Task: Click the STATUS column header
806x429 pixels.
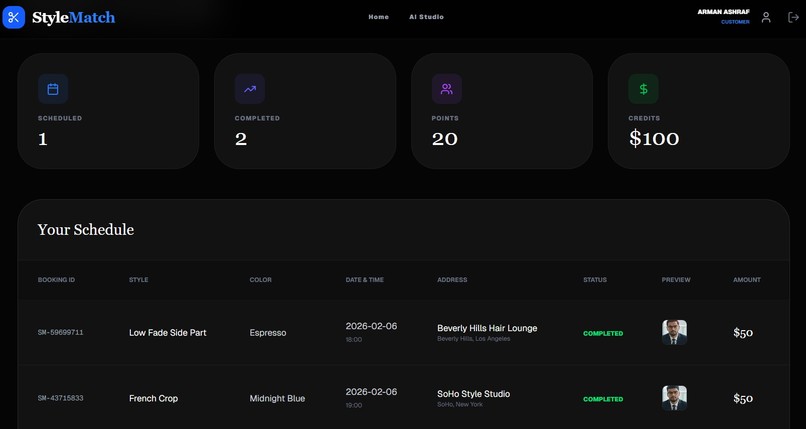Action: point(595,280)
